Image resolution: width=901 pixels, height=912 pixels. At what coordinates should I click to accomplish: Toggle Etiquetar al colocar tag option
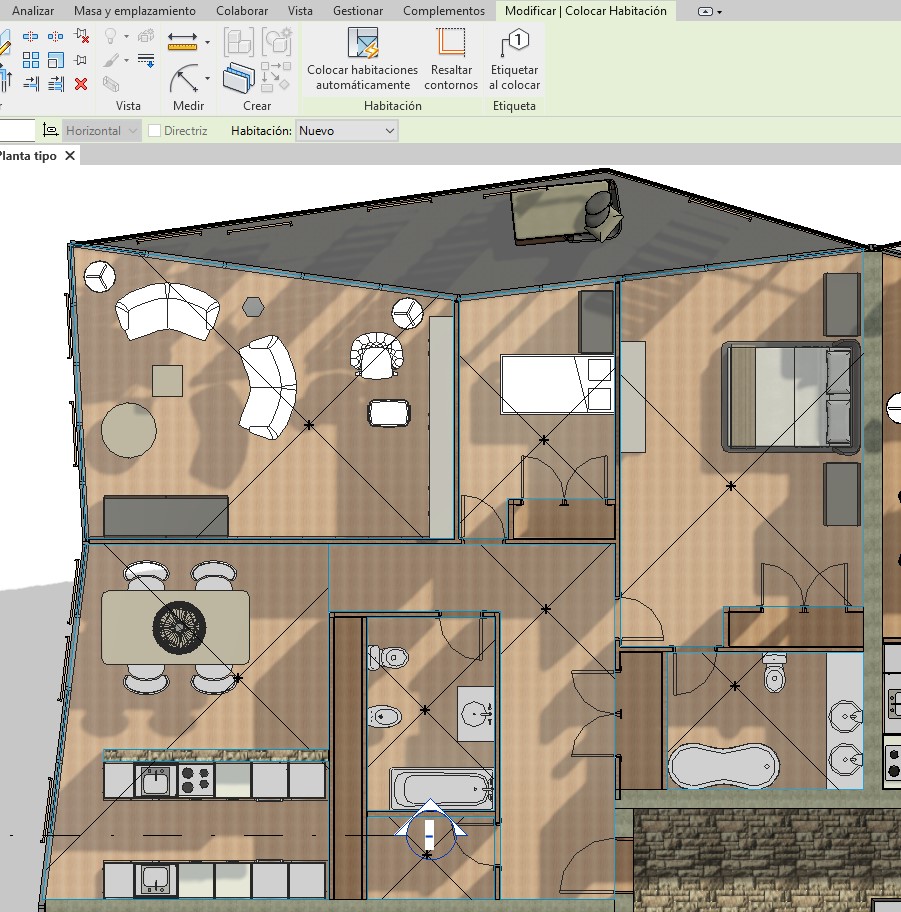coord(515,44)
